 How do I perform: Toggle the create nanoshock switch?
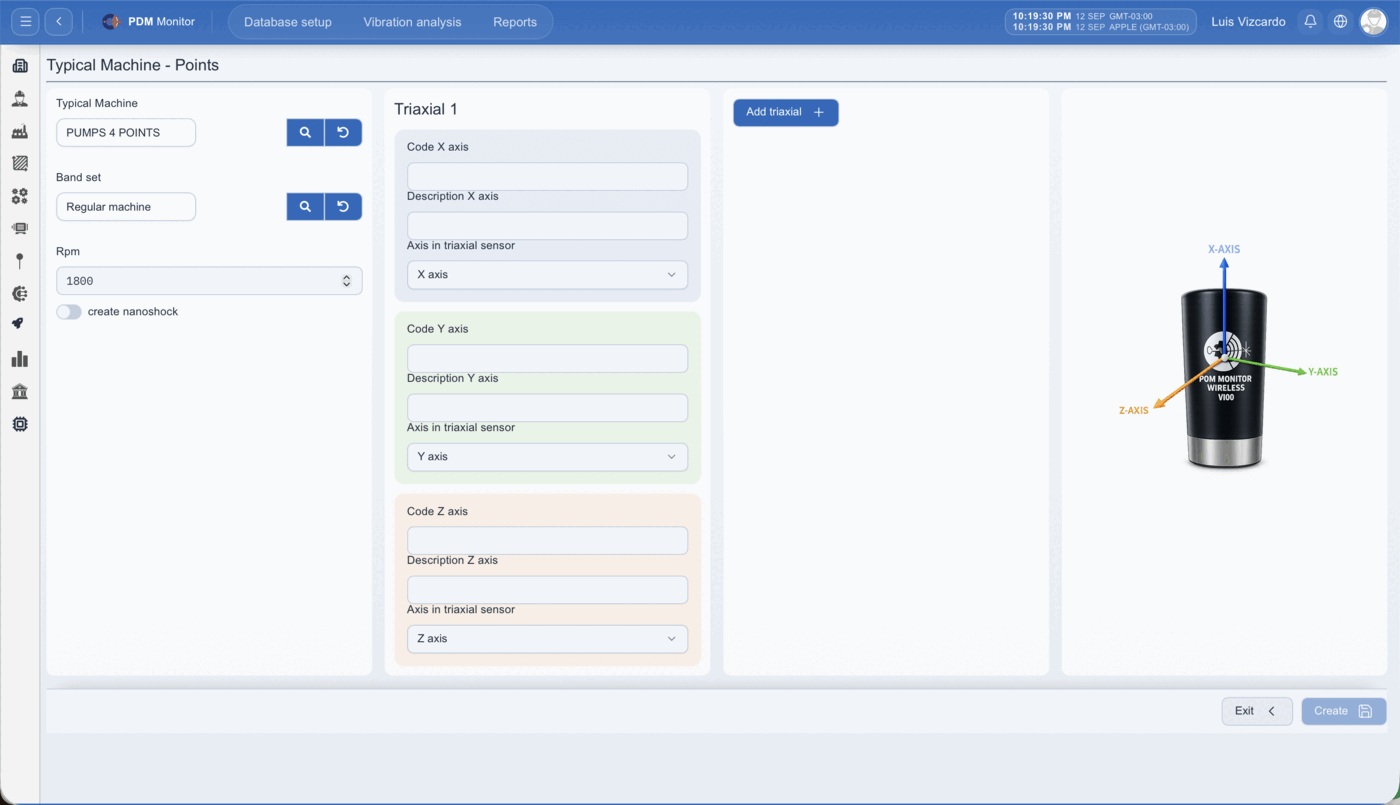69,312
